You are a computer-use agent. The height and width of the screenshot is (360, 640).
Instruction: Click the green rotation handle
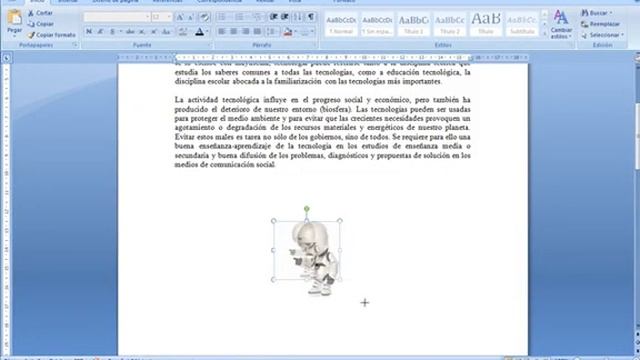(x=307, y=209)
